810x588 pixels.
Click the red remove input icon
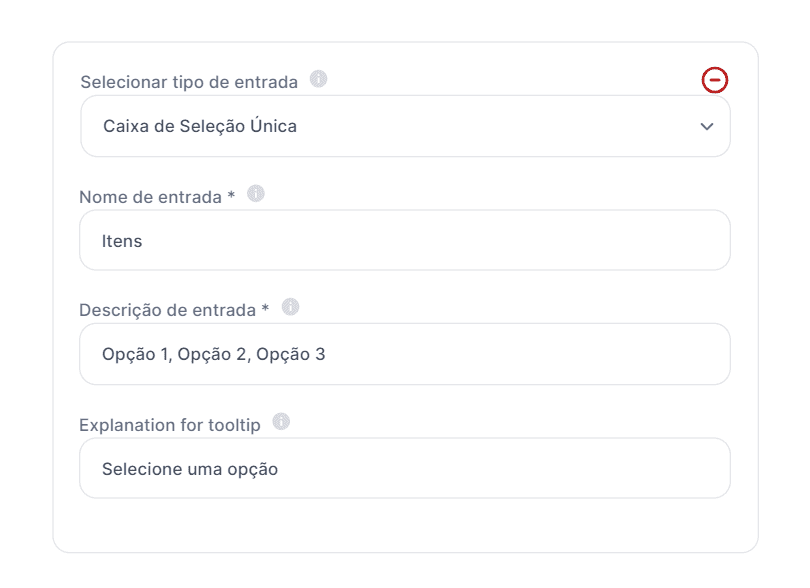tap(715, 80)
